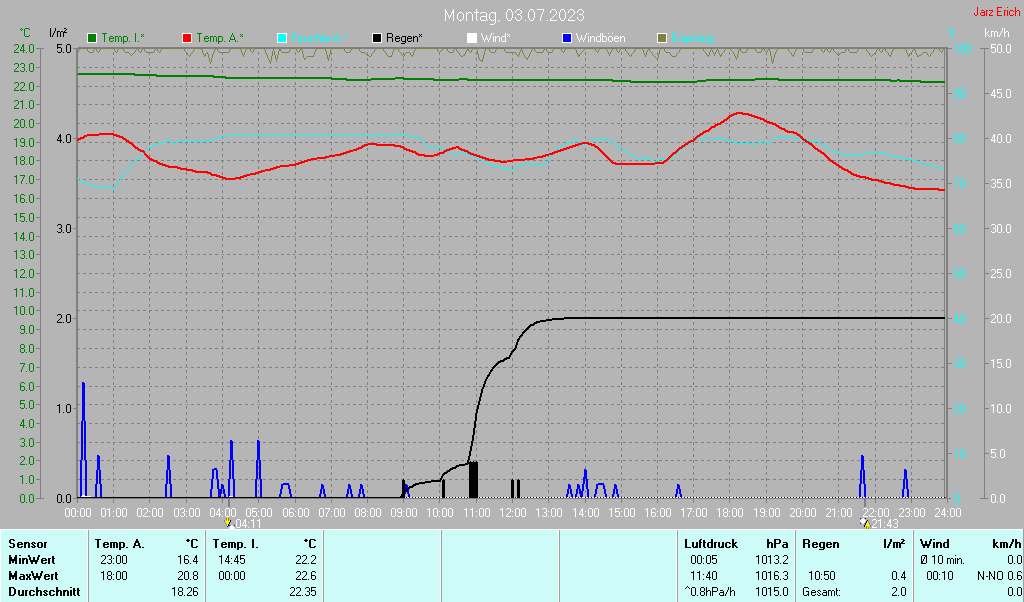Click the Temp. I. maximum 22.6
This screenshot has height=602, width=1024.
coord(305,577)
